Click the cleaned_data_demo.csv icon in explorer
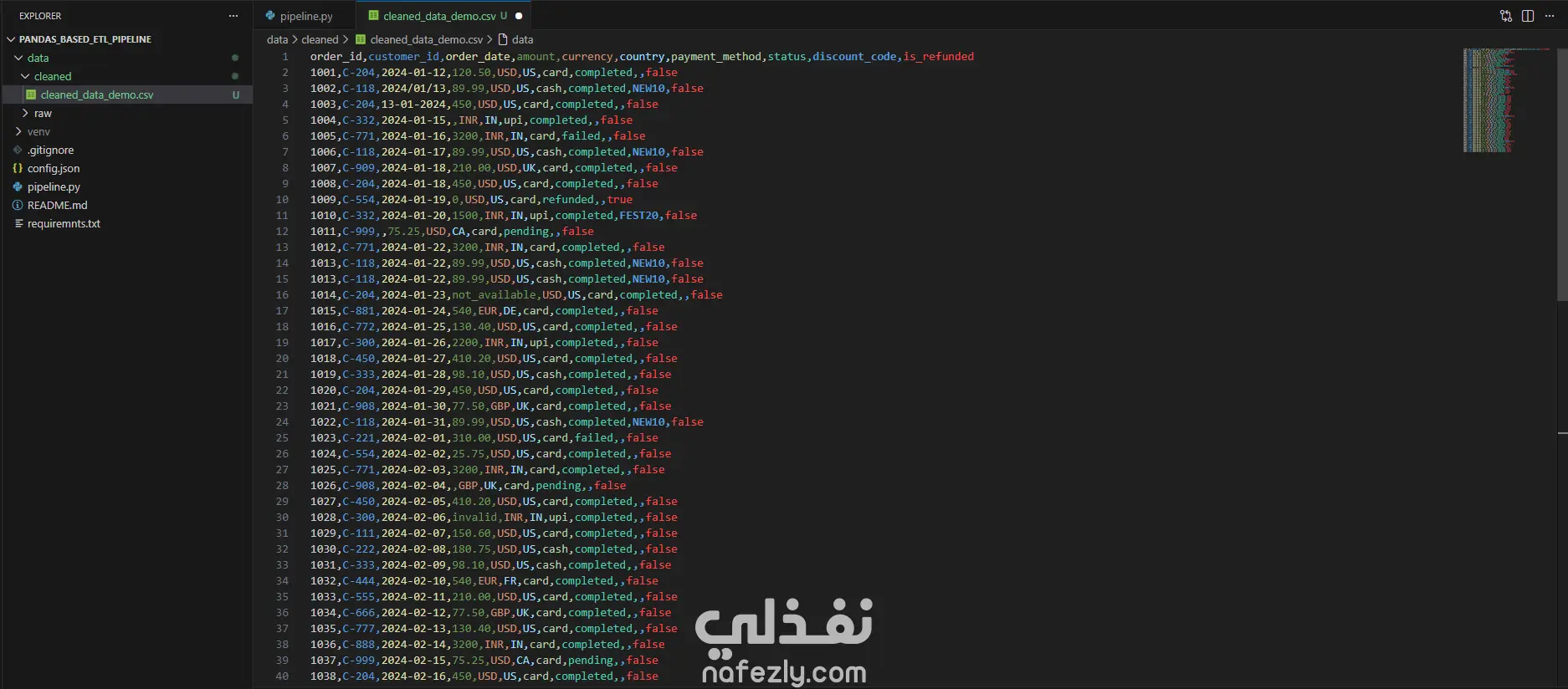Screen dimensions: 1568x689 click(x=31, y=94)
